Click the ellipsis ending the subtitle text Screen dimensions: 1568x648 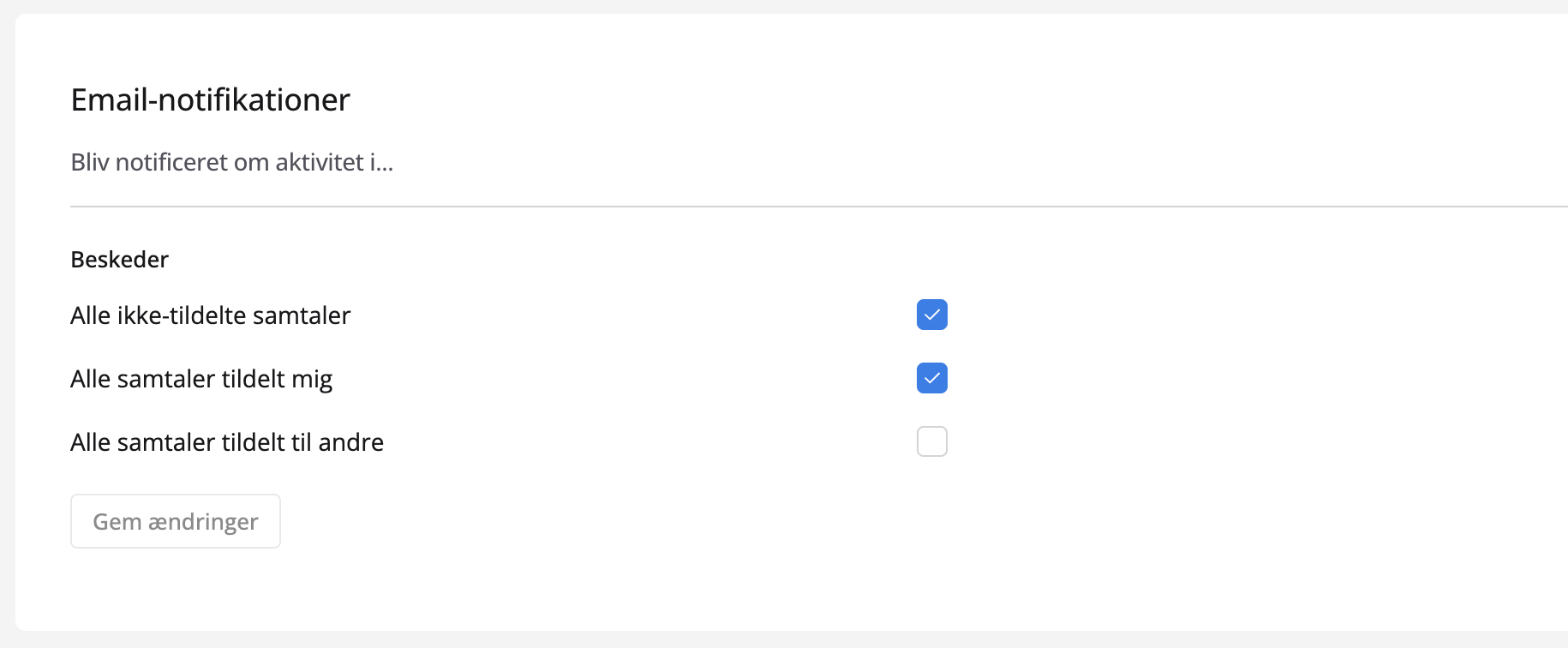tap(384, 165)
